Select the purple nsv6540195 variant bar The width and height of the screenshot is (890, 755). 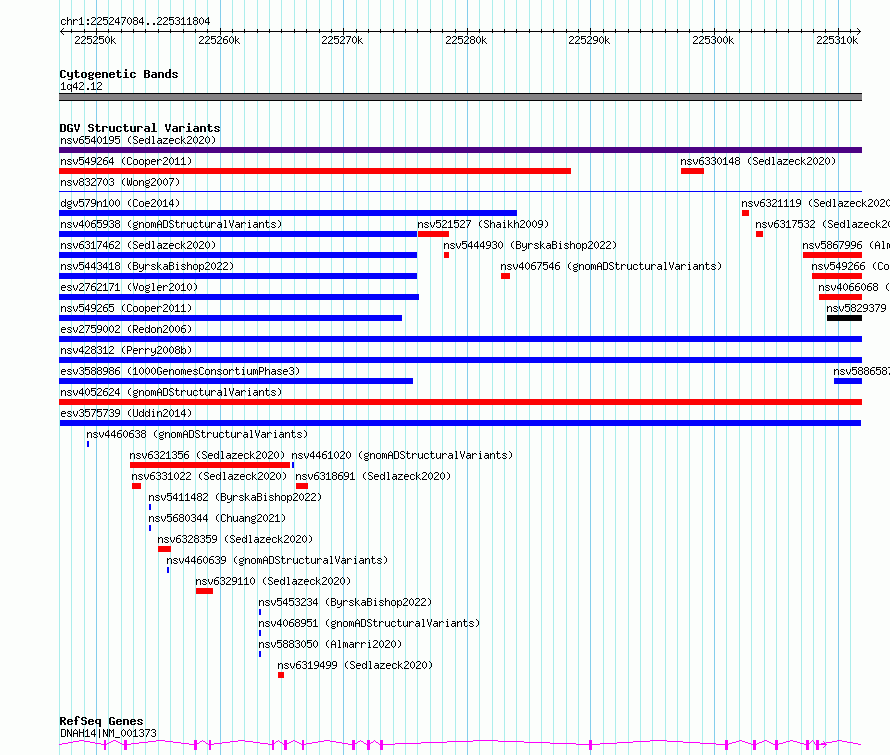tap(460, 150)
